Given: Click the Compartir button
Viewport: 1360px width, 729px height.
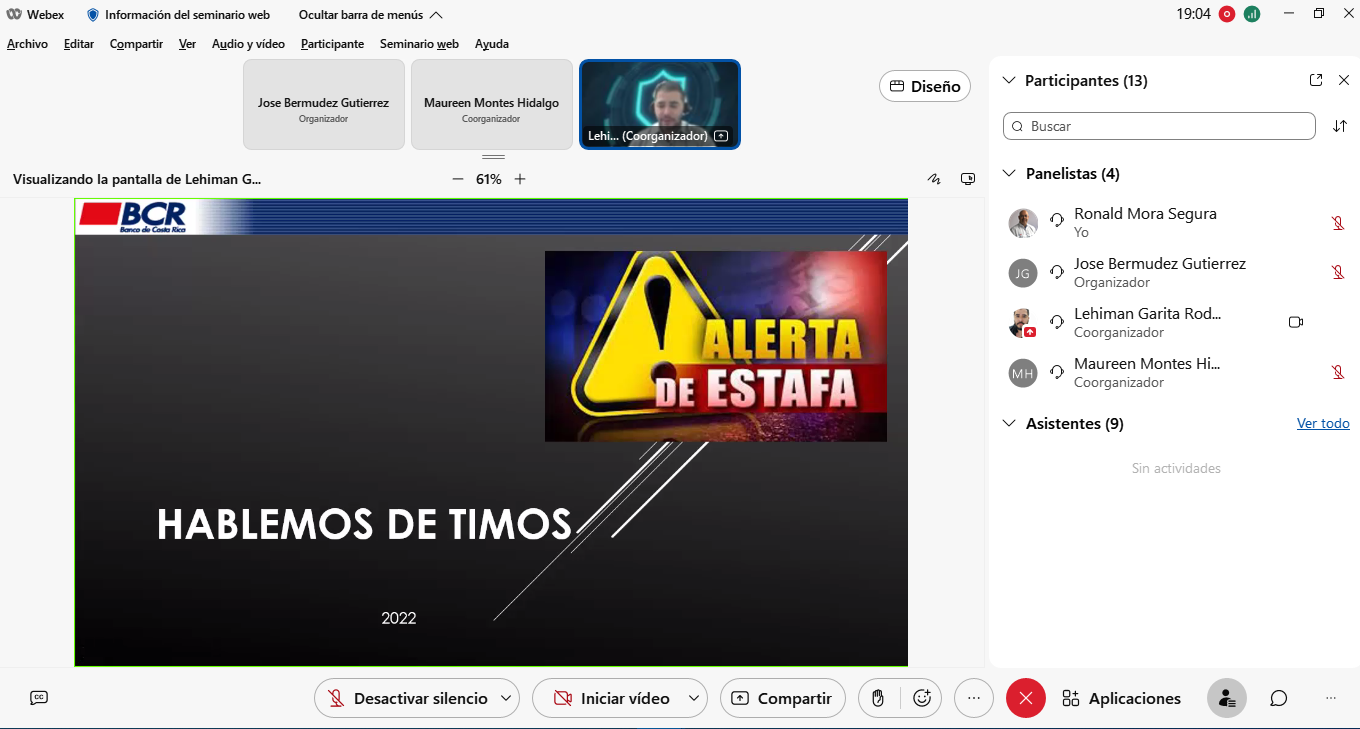Looking at the screenshot, I should point(782,698).
